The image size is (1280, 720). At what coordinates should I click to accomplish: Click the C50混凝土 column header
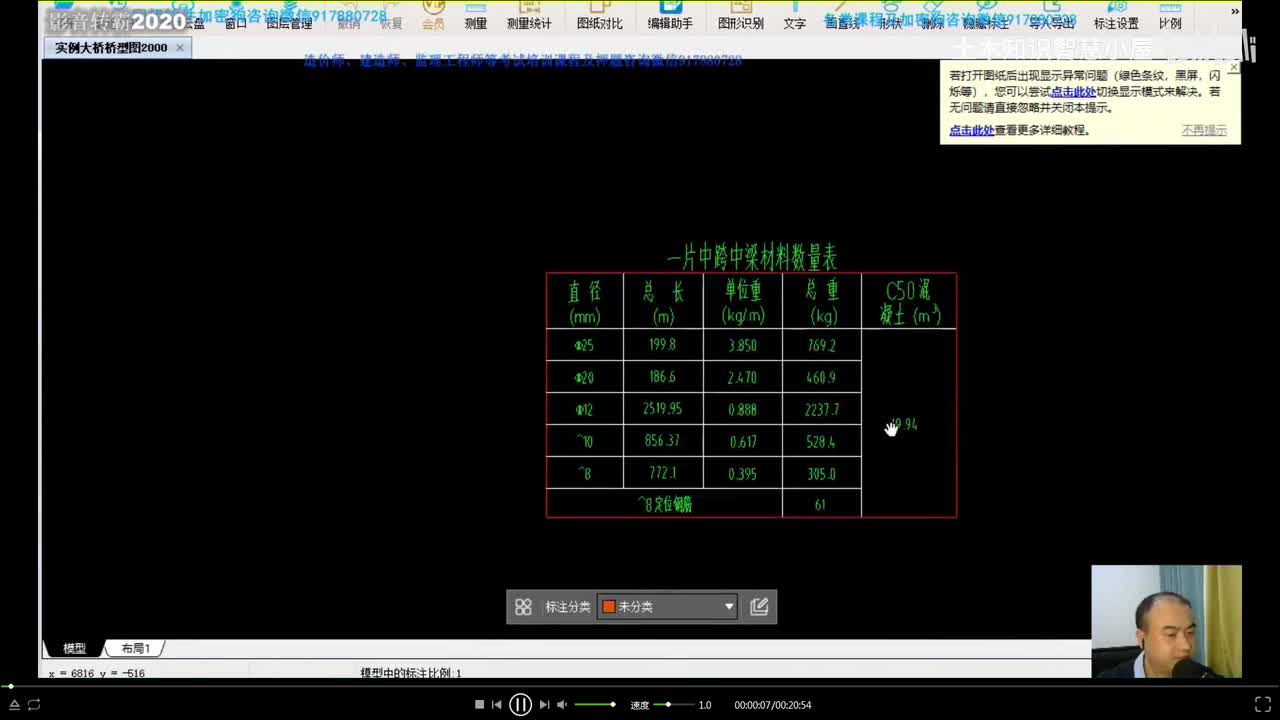(x=909, y=302)
